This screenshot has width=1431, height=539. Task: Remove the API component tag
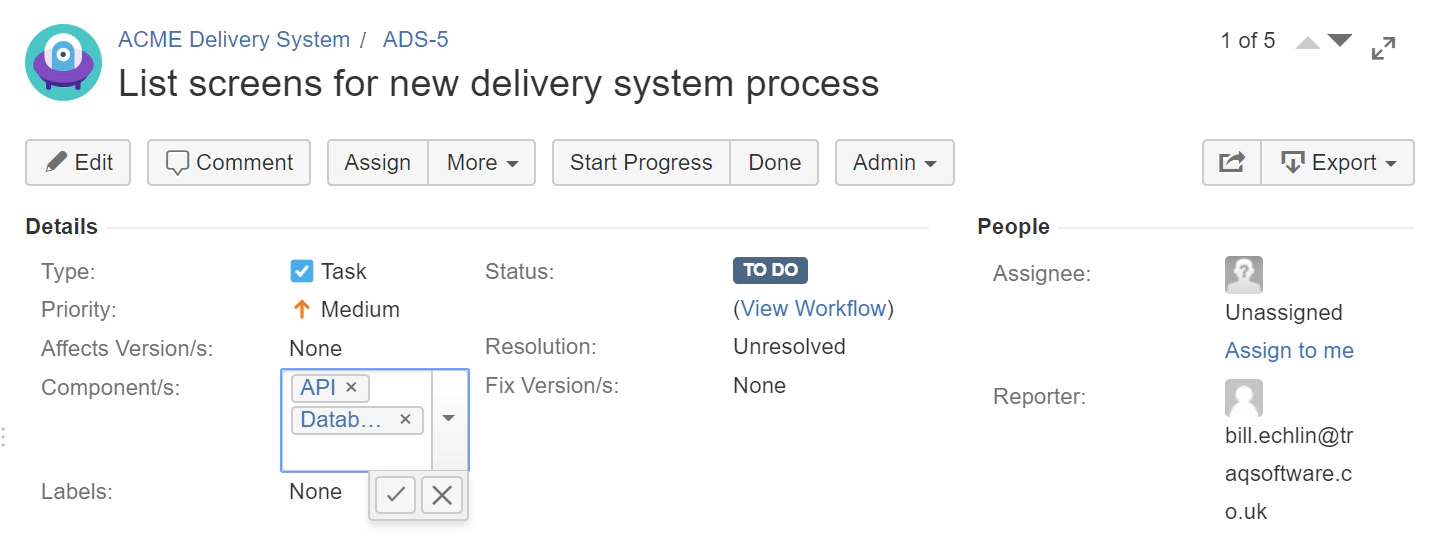(x=351, y=387)
